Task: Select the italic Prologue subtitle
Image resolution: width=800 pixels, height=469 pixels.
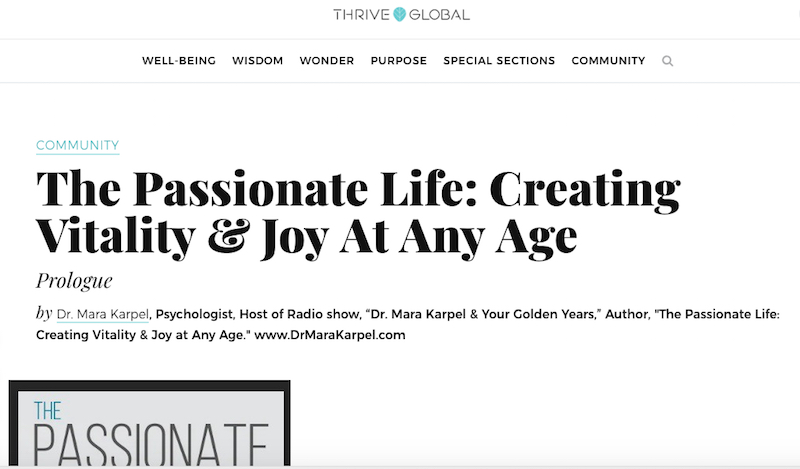Action: pyautogui.click(x=74, y=281)
